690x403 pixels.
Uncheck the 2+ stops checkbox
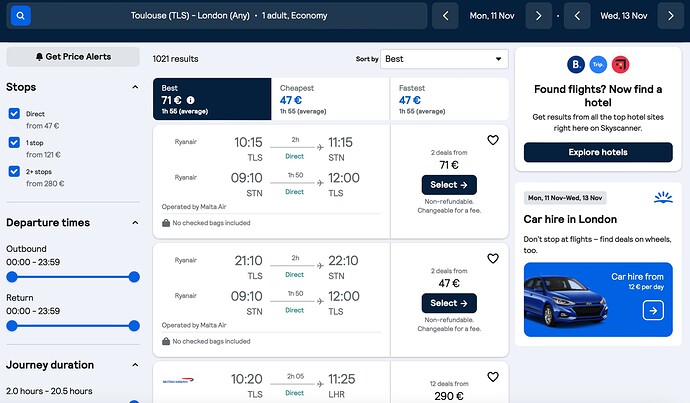click(14, 172)
